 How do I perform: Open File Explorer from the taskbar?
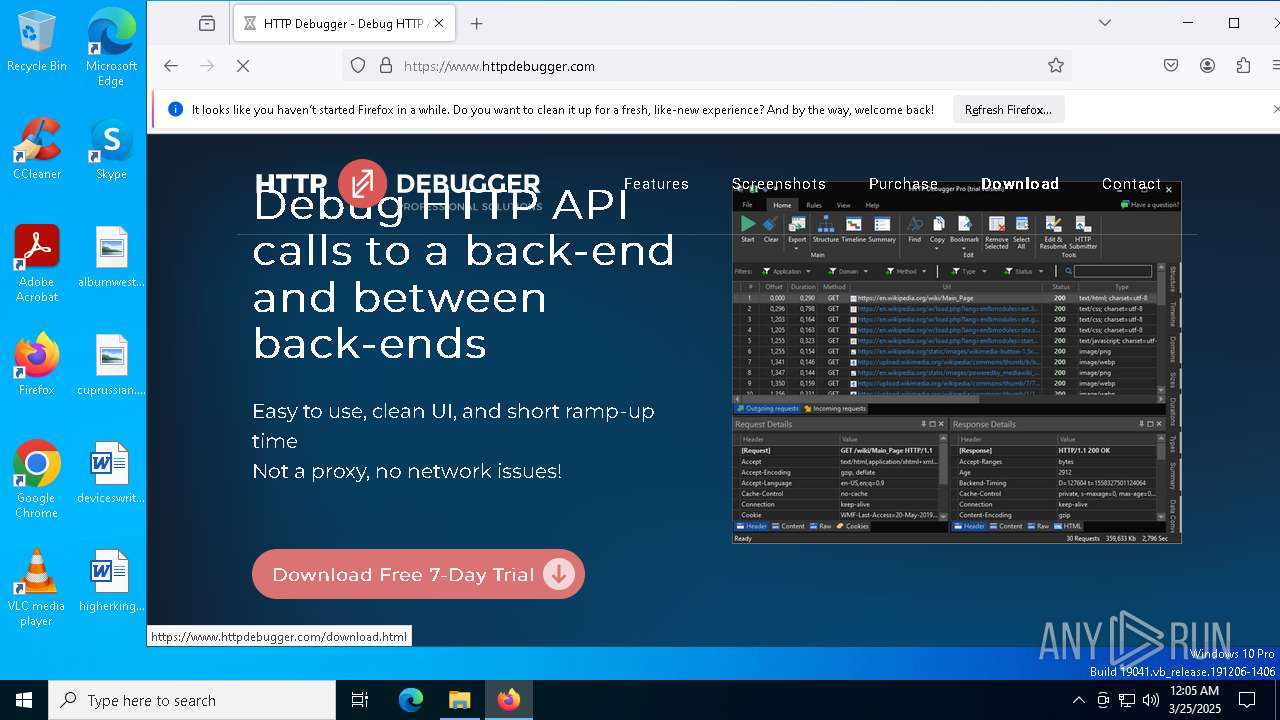coord(459,700)
